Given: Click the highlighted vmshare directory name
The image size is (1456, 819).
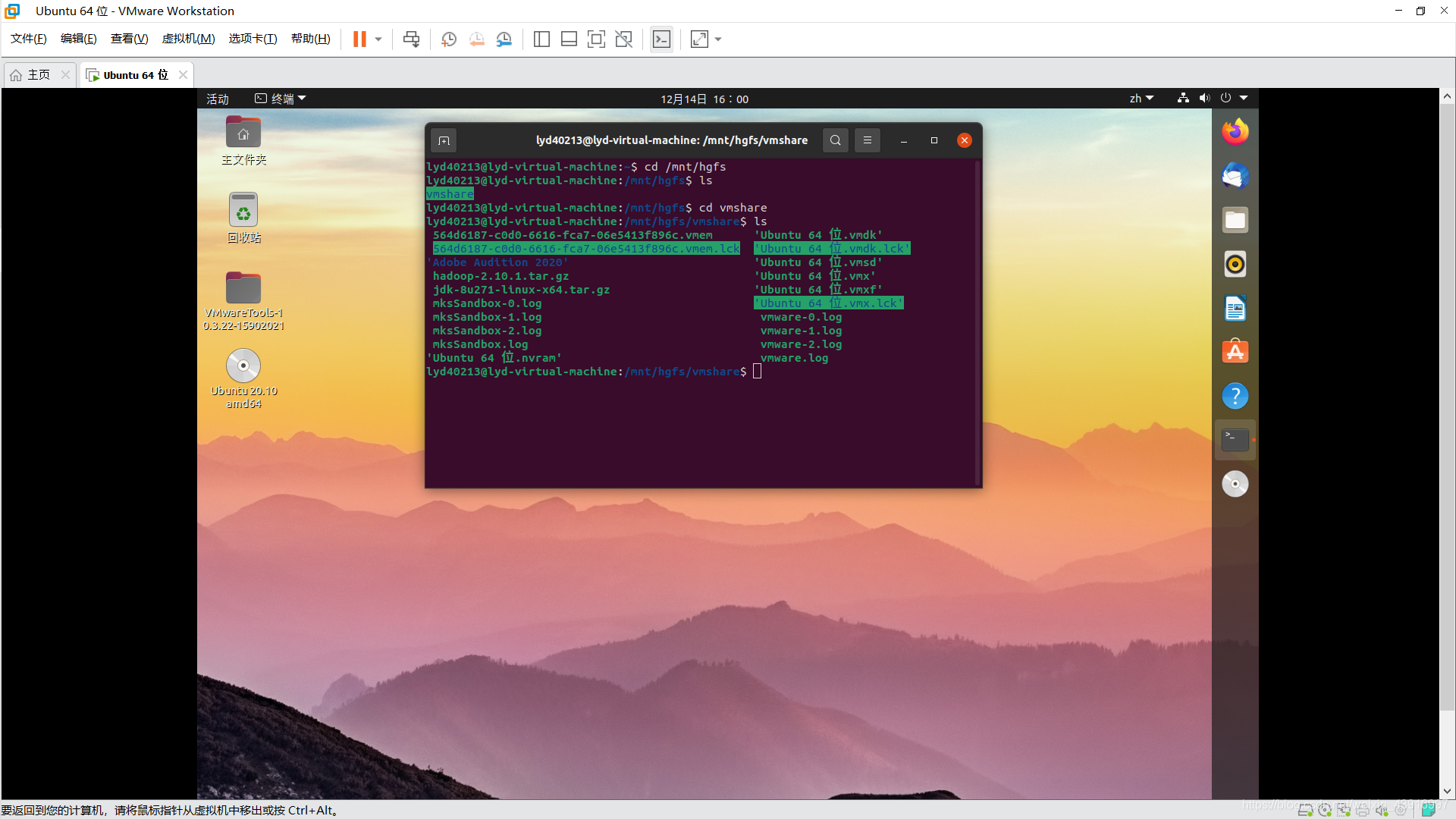Looking at the screenshot, I should point(450,194).
